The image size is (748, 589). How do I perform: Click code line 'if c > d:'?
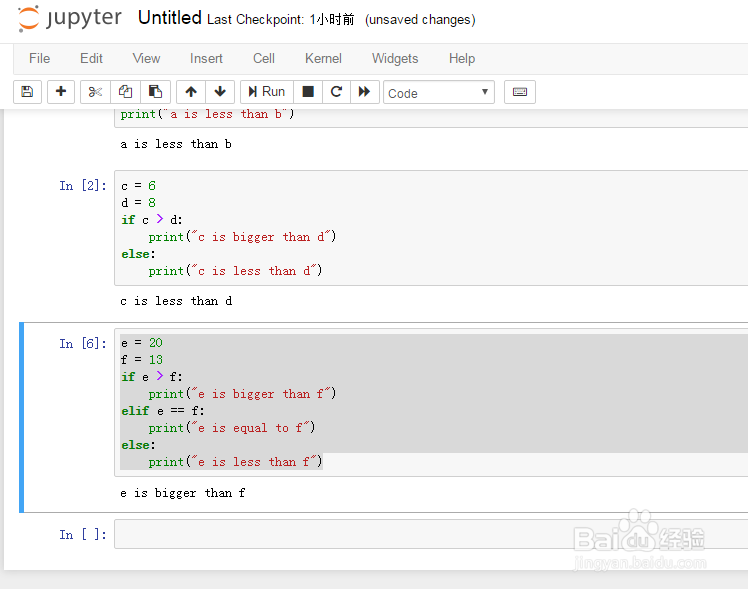(x=152, y=219)
